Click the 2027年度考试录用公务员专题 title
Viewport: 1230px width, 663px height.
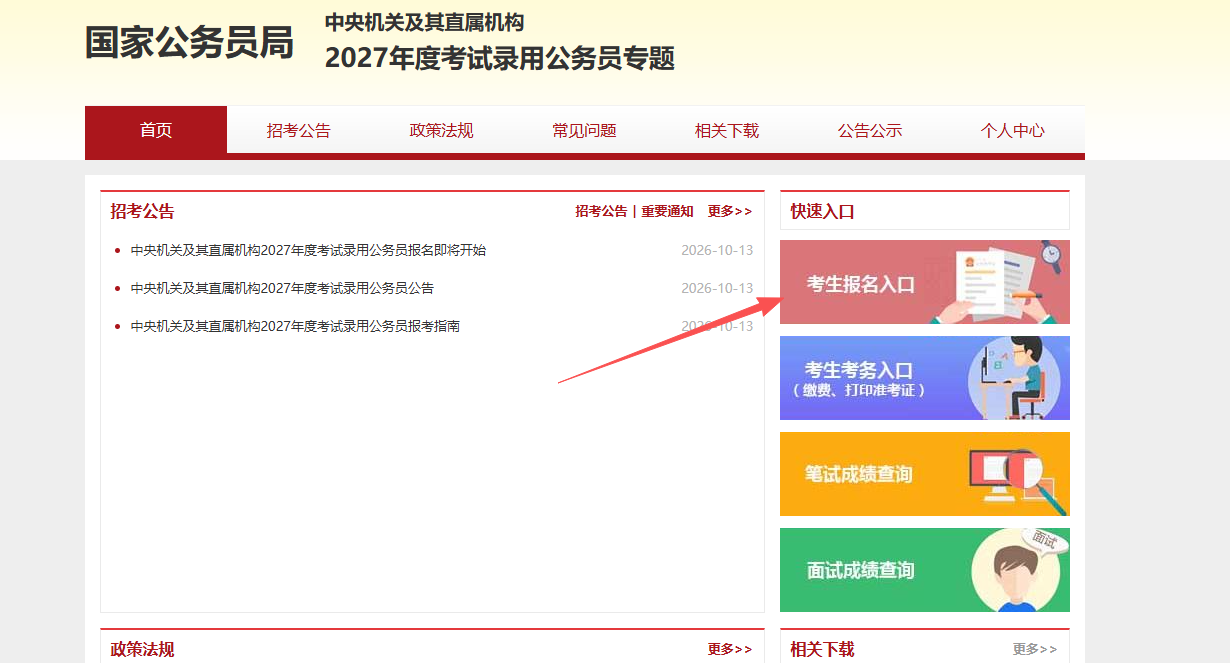(500, 58)
